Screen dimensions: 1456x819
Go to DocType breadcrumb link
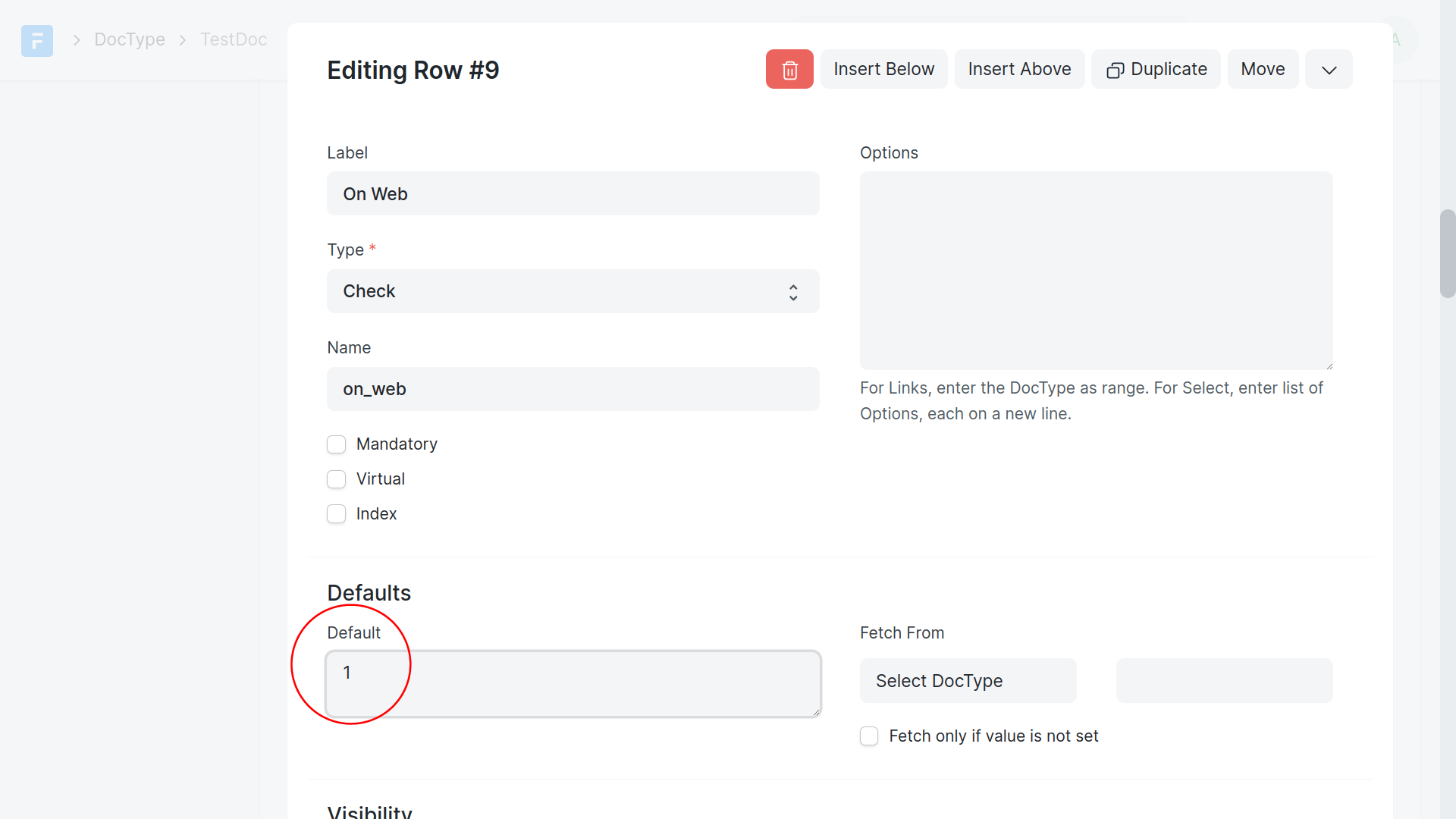click(130, 39)
